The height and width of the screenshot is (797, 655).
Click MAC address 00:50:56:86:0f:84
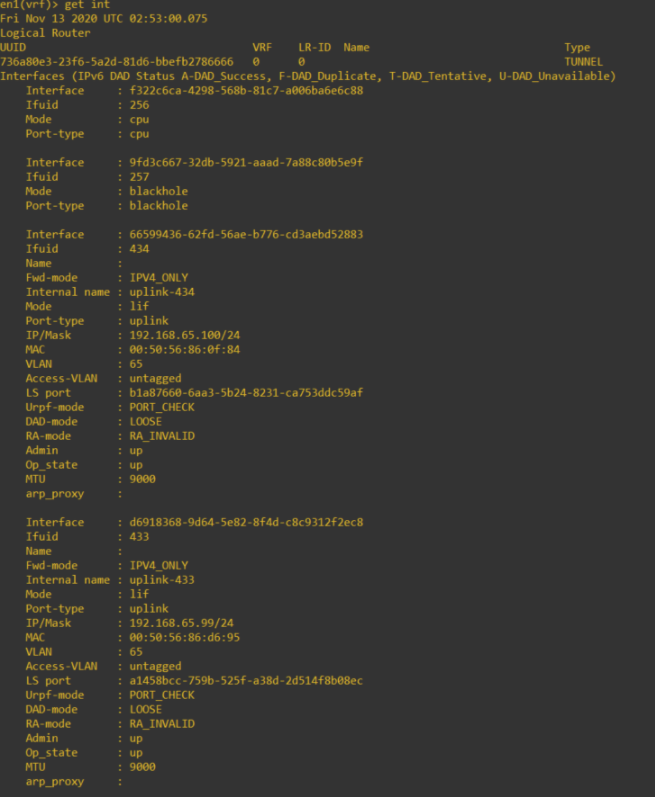pos(185,350)
